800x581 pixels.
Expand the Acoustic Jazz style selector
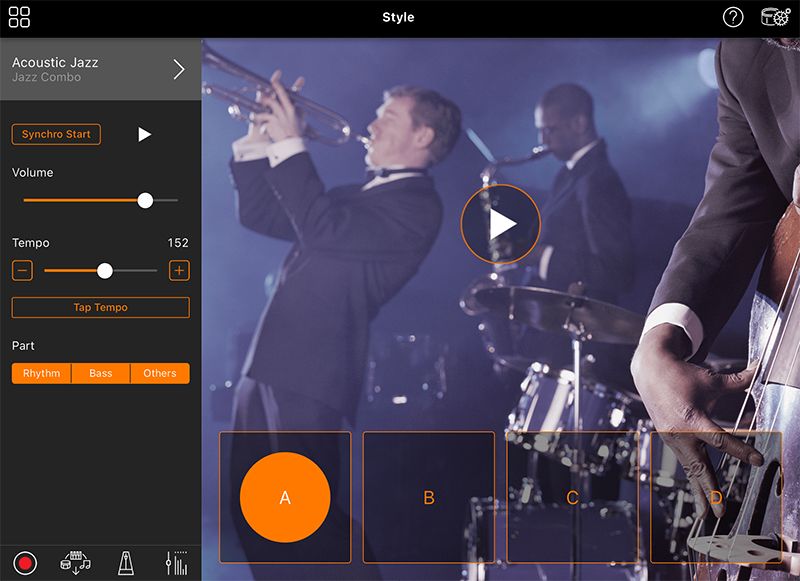179,69
